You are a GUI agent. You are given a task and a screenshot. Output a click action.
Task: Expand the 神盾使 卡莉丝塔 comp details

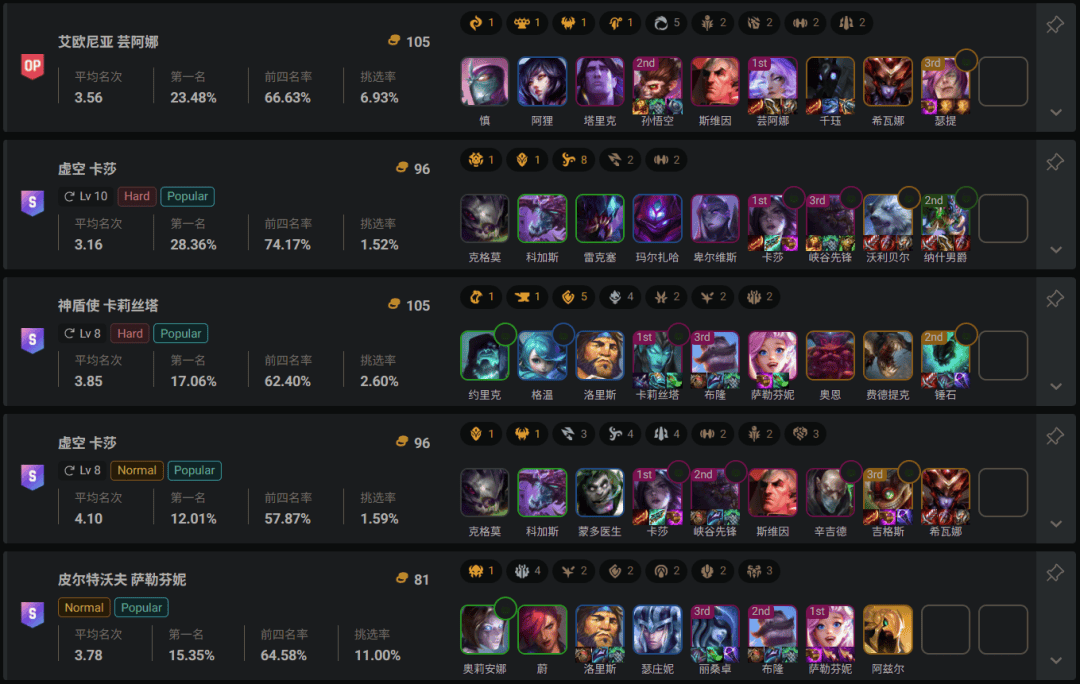pos(1055,386)
